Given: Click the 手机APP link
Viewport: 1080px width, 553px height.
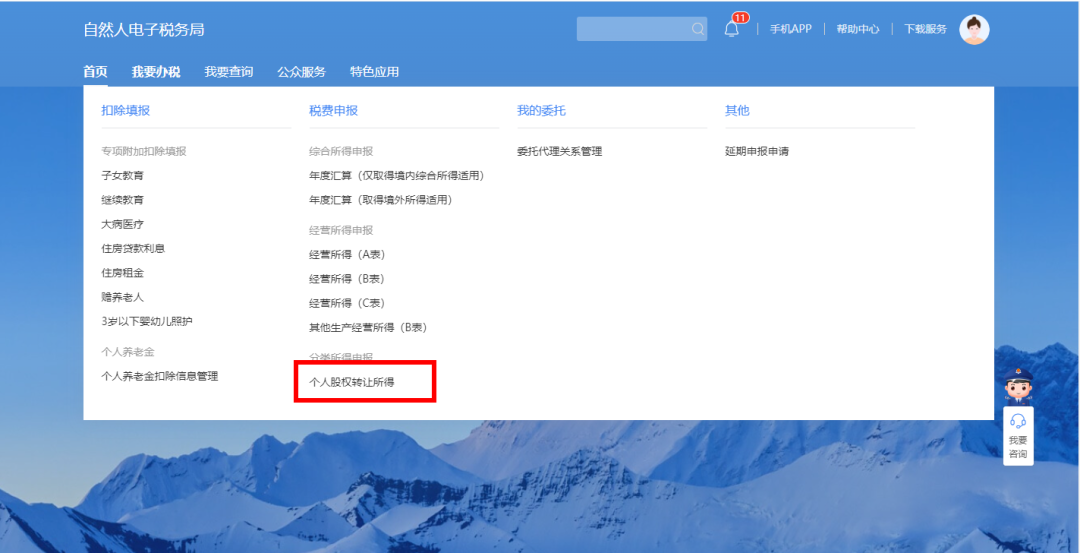Looking at the screenshot, I should click(790, 29).
